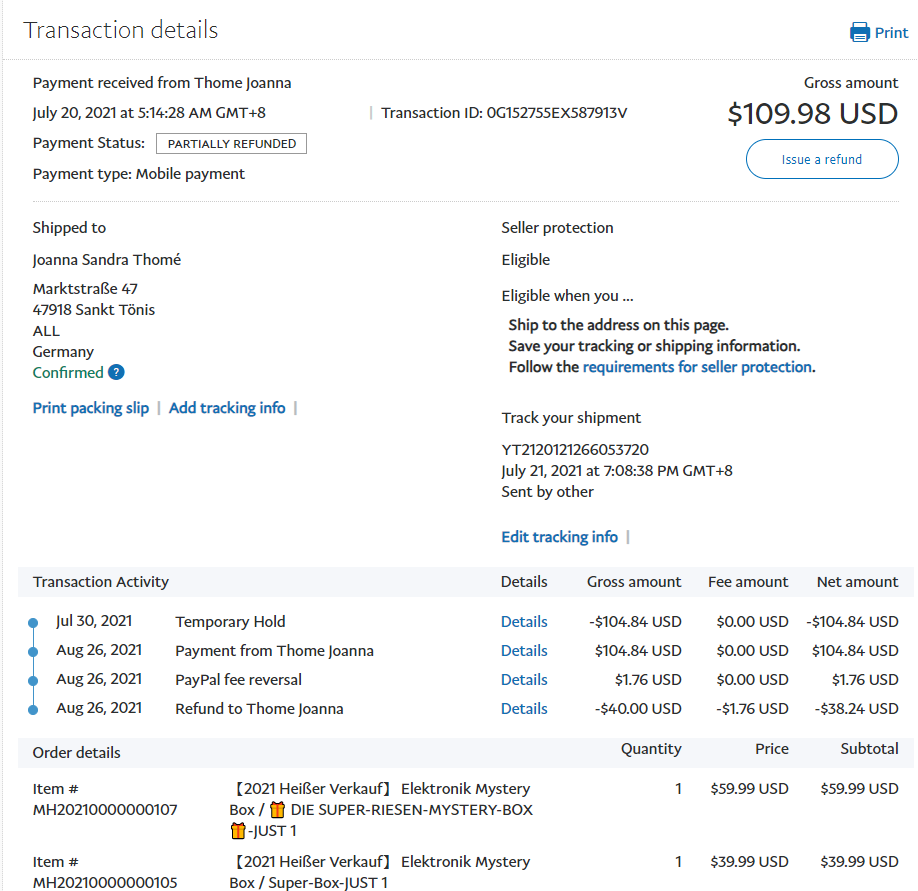Click Edit tracking info link

coord(559,537)
